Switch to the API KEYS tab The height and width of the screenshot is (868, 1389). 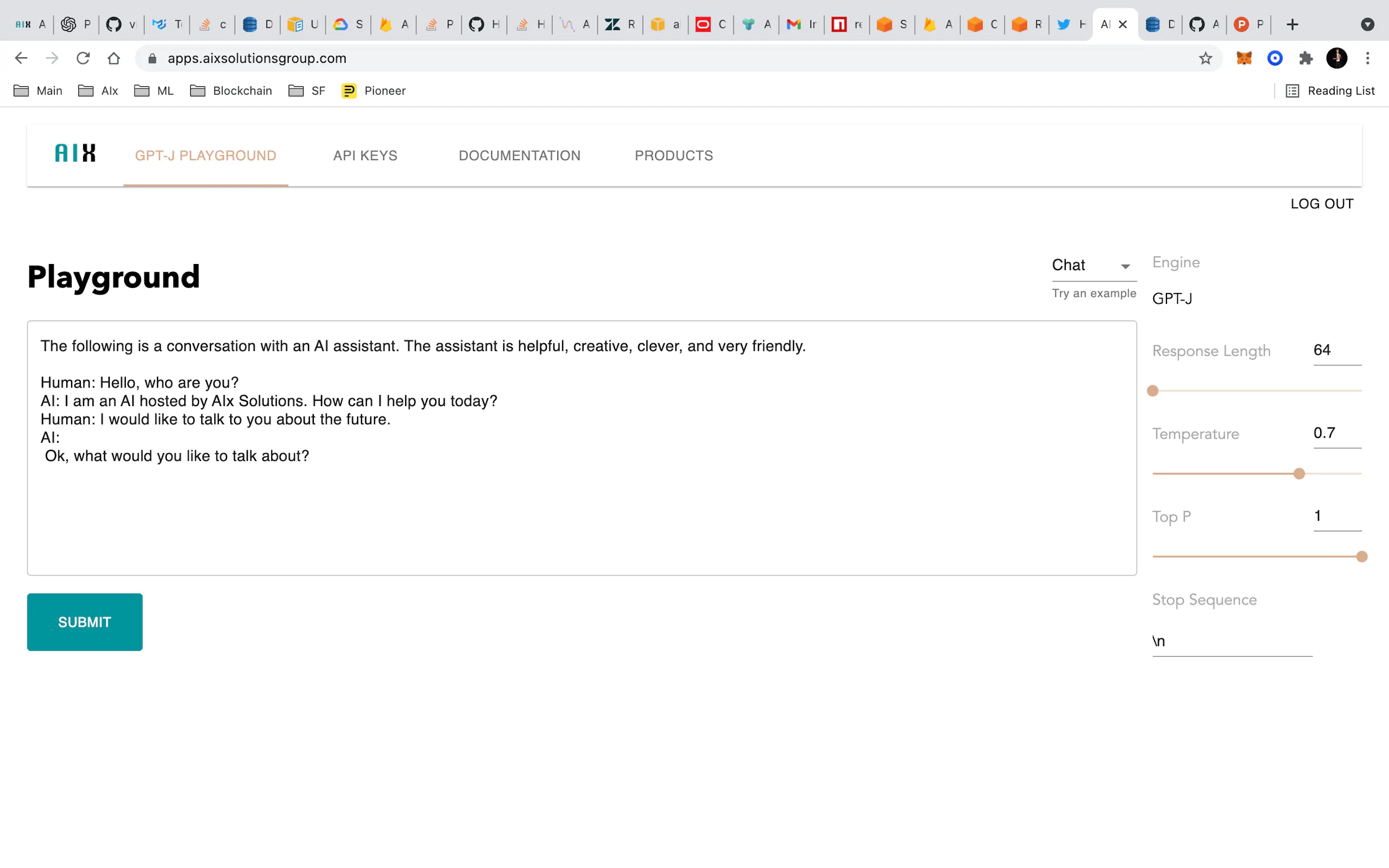point(365,156)
